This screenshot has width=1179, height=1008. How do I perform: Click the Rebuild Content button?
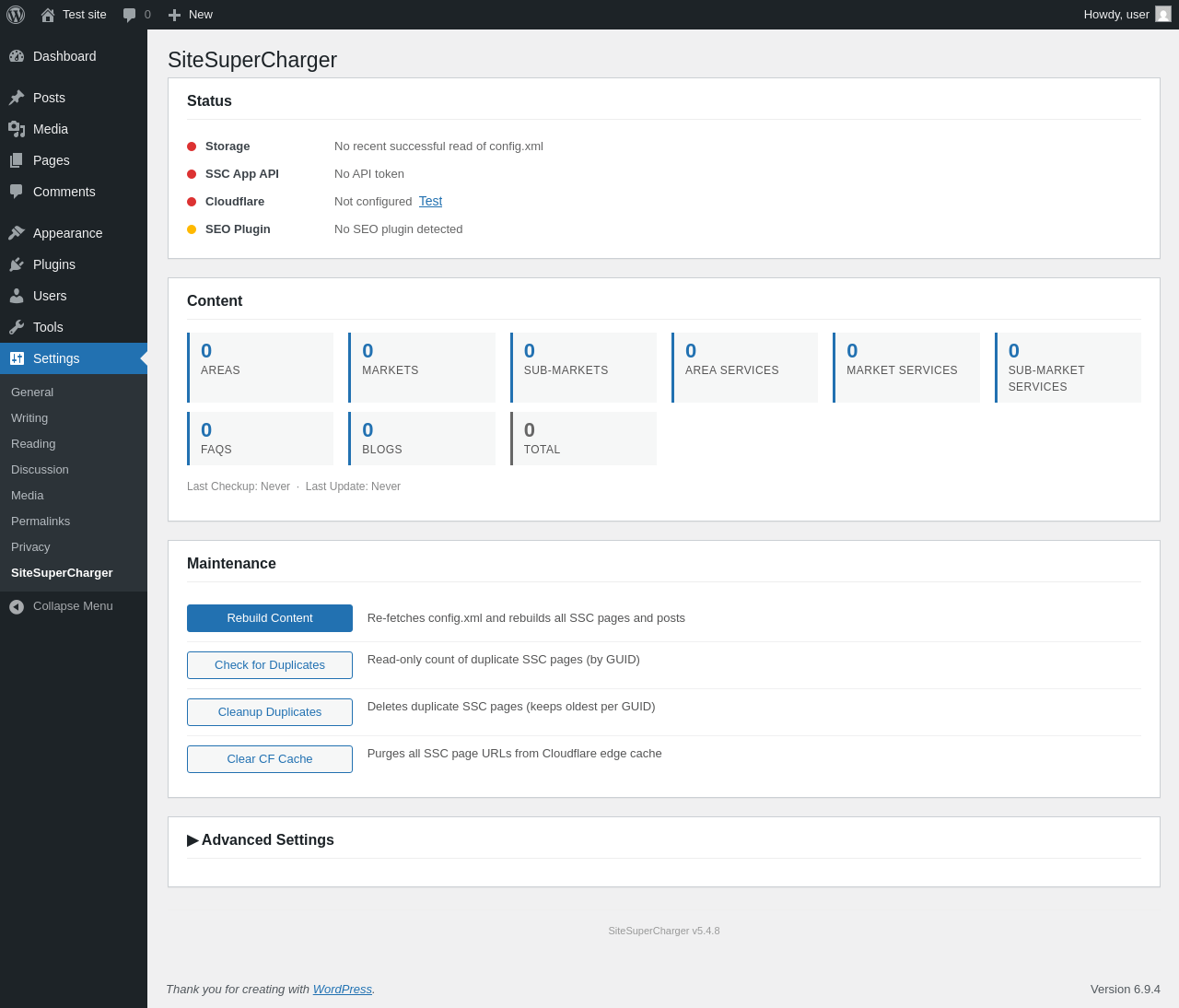point(270,618)
